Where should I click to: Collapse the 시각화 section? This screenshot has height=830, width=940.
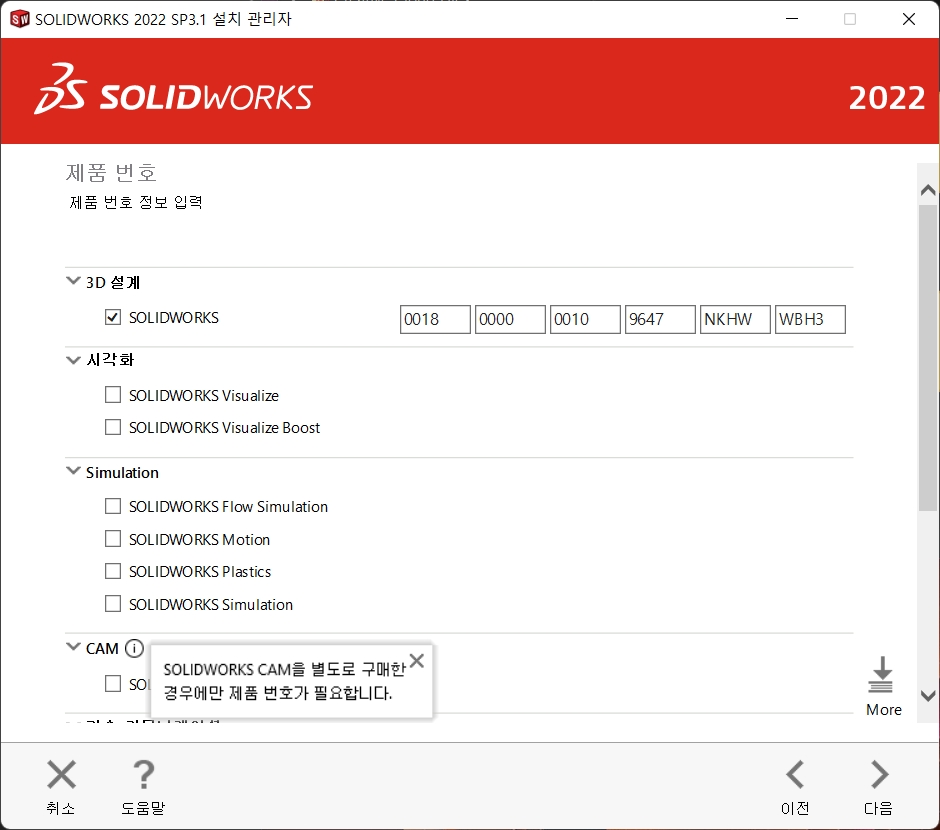click(x=73, y=360)
